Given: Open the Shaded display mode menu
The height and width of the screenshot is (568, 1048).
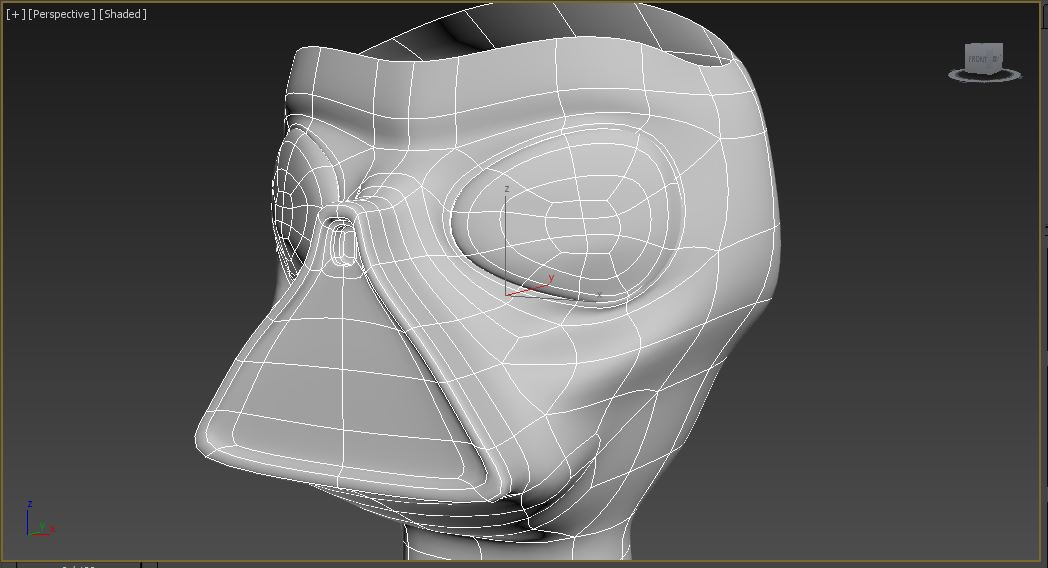Looking at the screenshot, I should [x=123, y=14].
